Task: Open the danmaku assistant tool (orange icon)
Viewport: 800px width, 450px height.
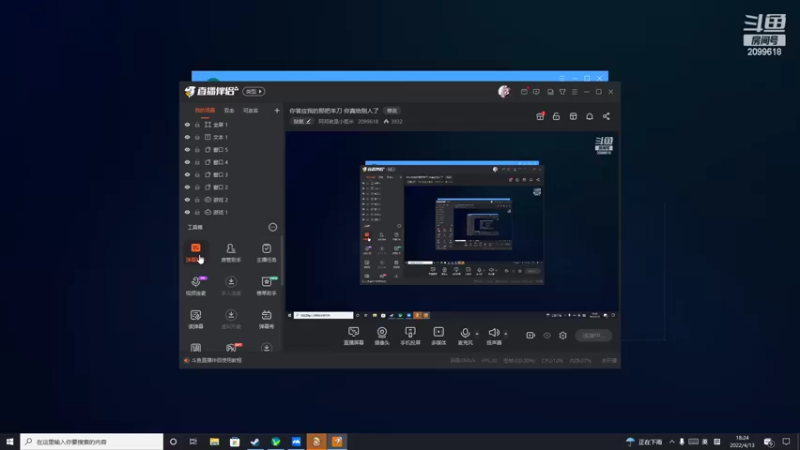Action: click(x=195, y=252)
